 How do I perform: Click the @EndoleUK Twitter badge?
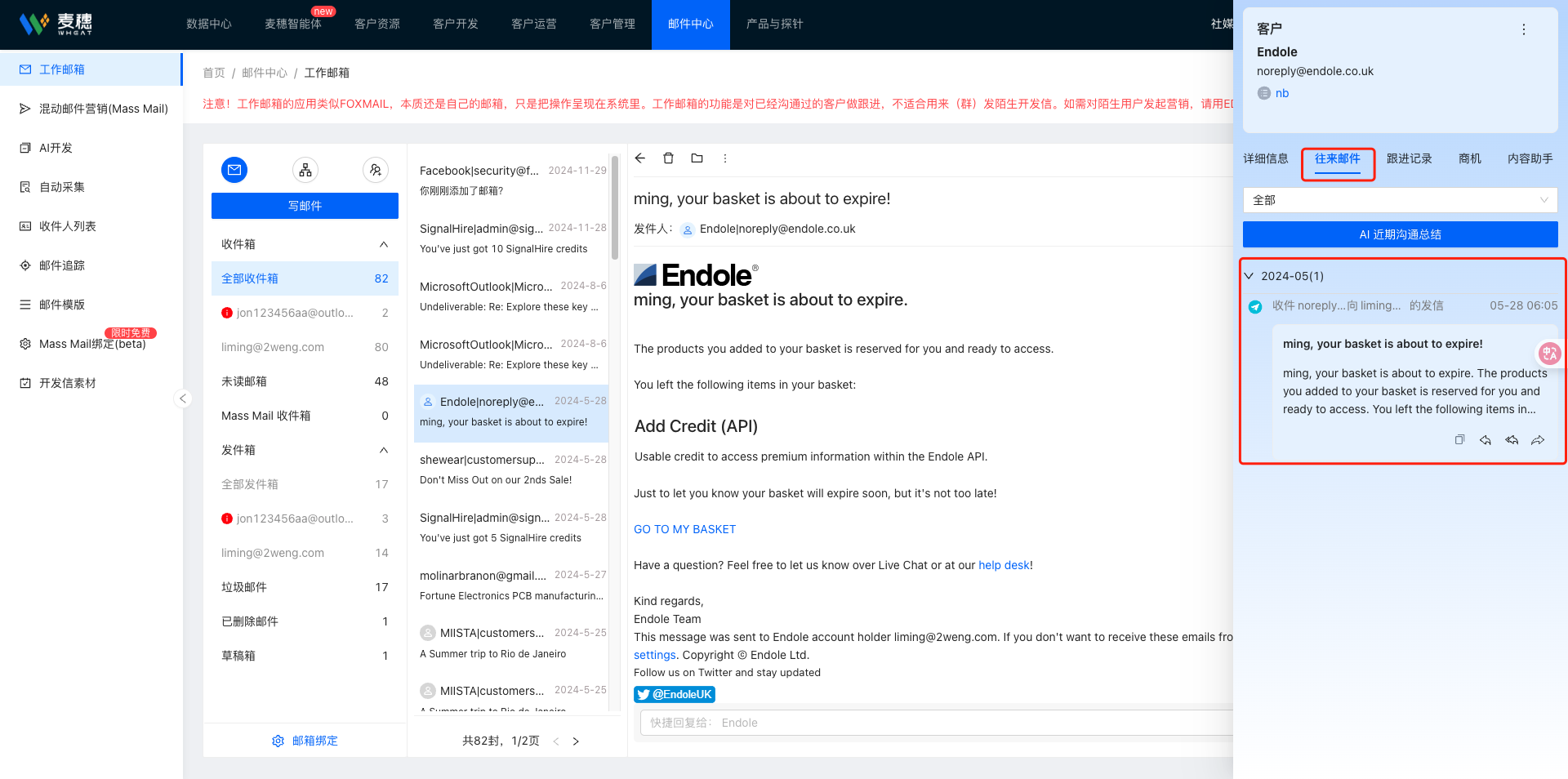[x=675, y=694]
